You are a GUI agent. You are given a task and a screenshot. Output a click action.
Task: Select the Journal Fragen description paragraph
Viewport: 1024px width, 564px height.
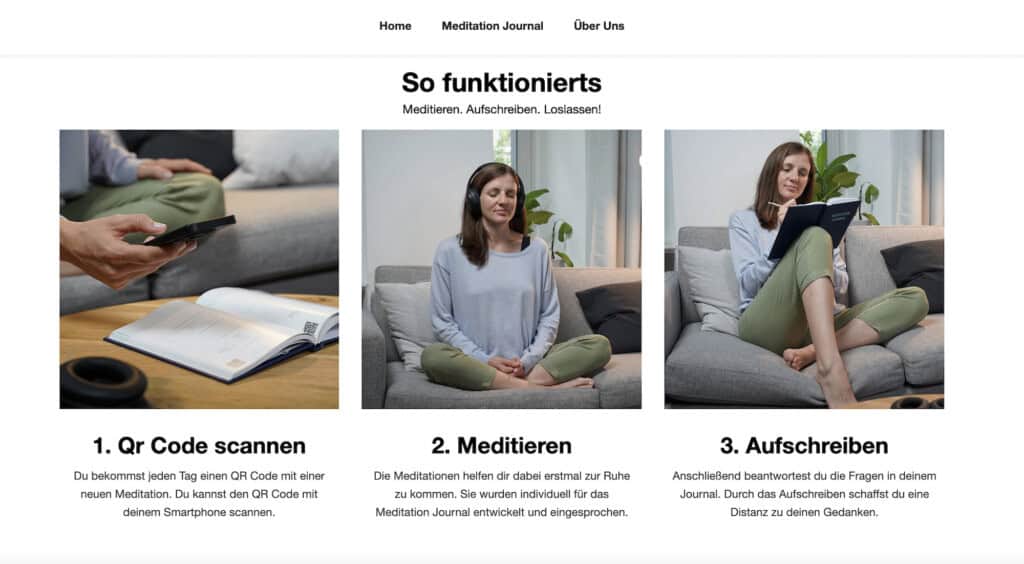coord(804,494)
